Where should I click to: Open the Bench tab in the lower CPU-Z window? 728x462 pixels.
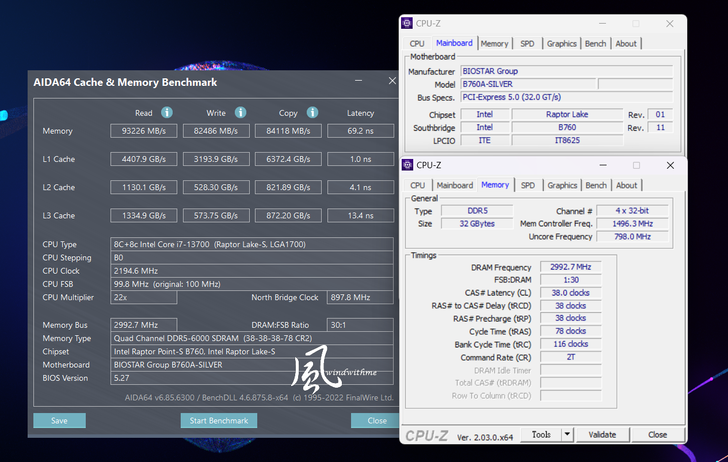[596, 185]
